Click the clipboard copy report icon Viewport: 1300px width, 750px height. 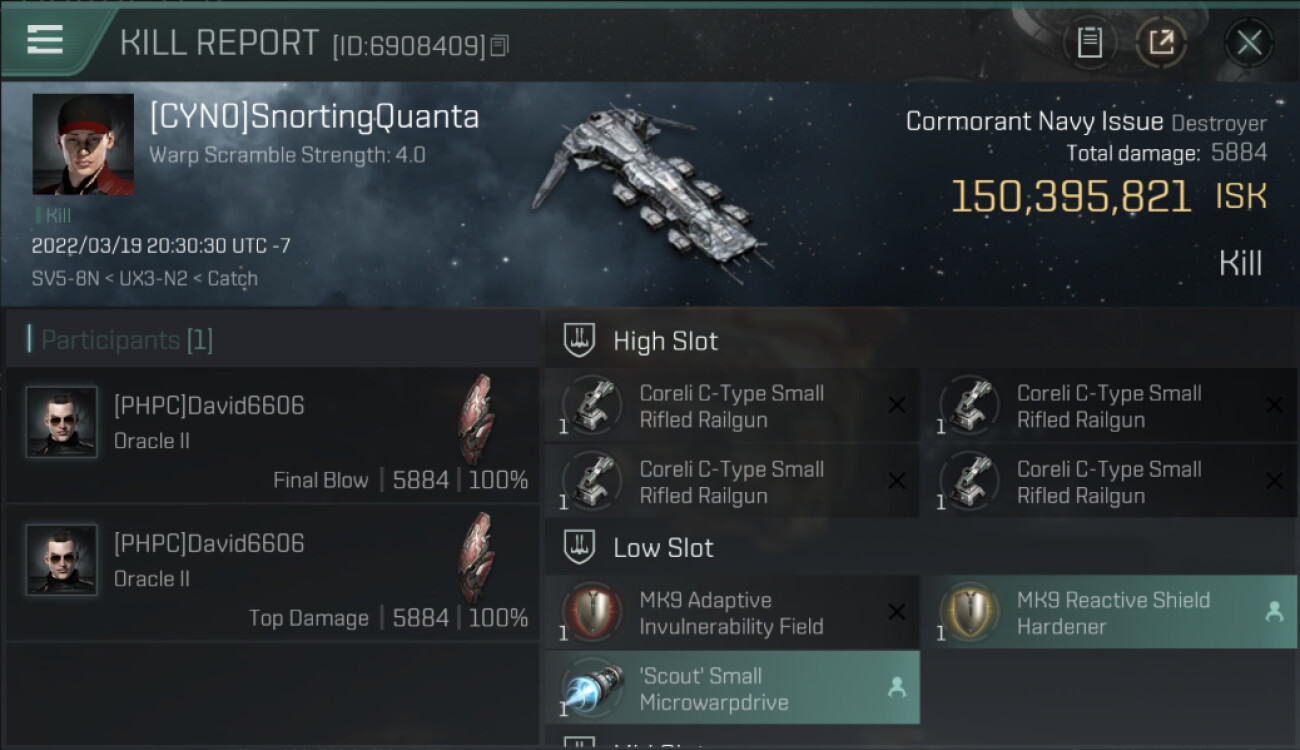(x=1089, y=43)
